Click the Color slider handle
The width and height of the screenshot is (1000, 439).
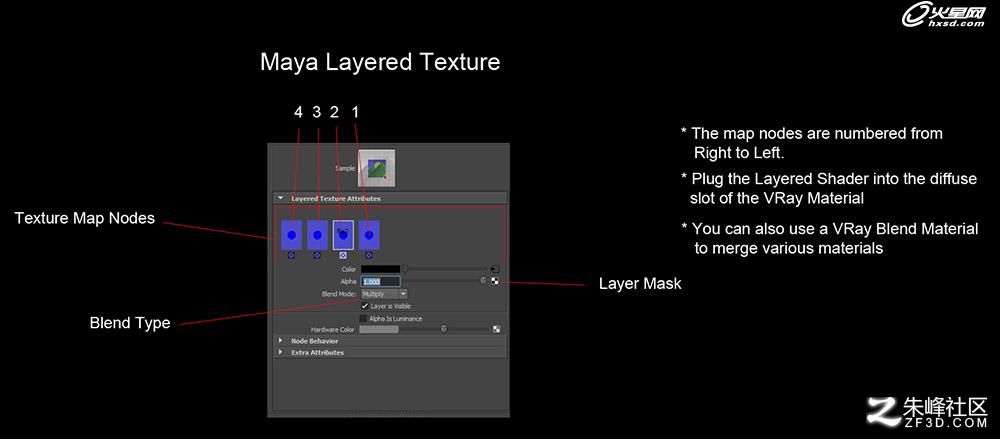tap(404, 269)
